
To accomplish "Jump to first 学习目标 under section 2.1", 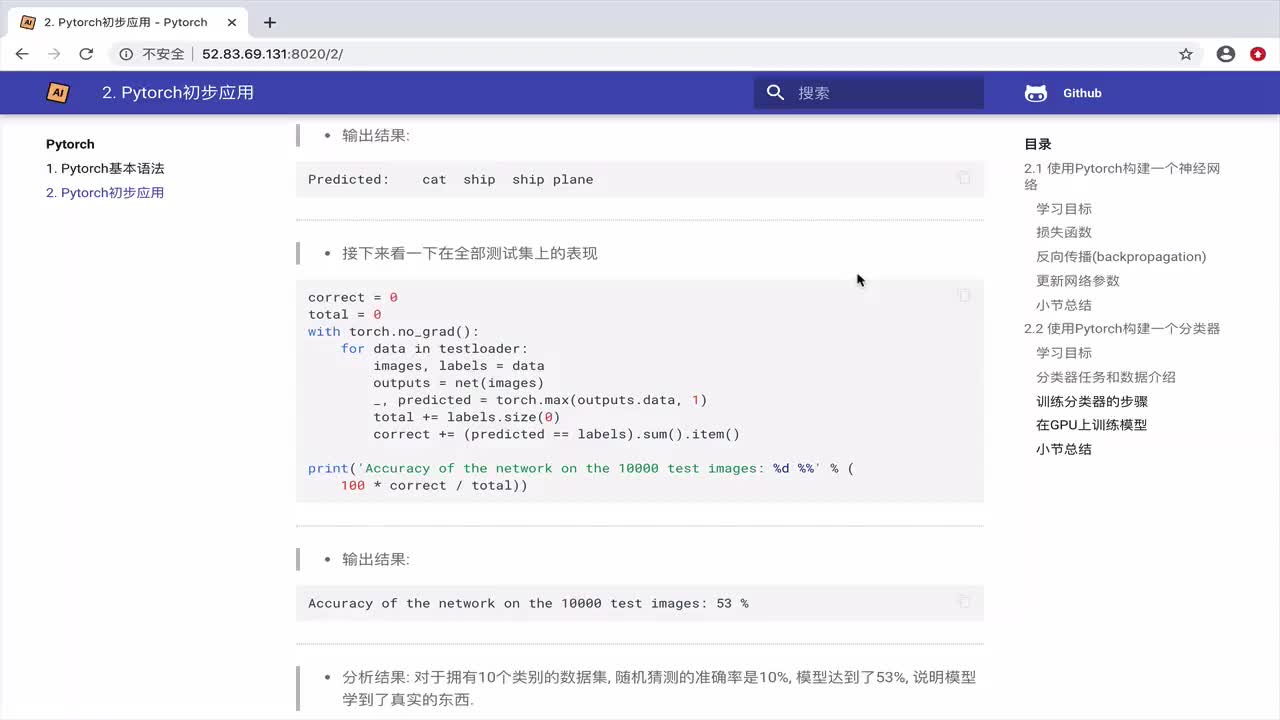I will coord(1064,209).
